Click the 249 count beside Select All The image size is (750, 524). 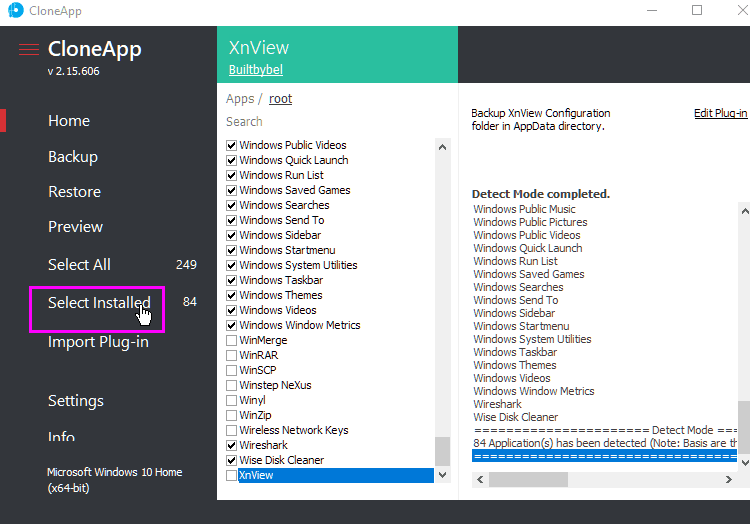(186, 264)
